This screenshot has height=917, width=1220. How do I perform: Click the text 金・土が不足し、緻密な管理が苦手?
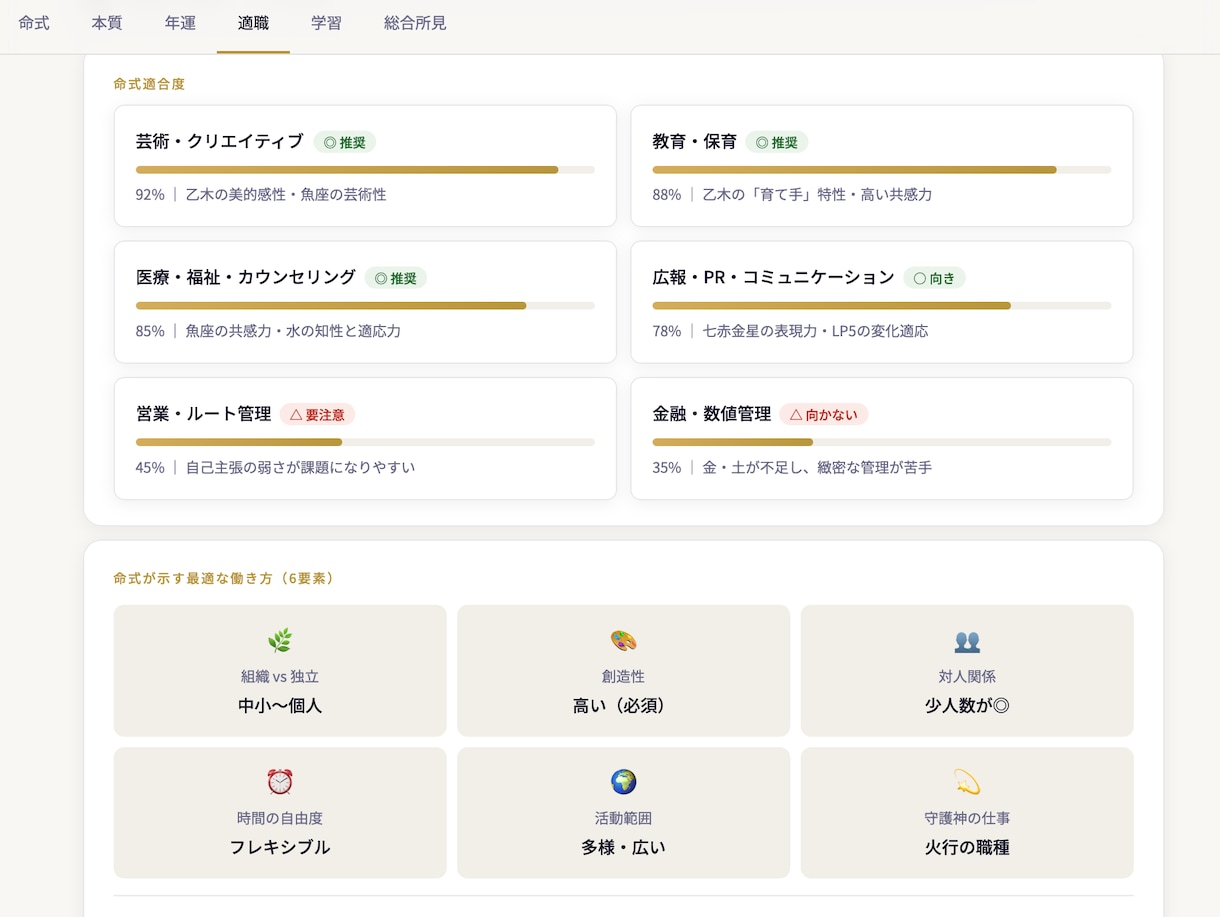(817, 467)
